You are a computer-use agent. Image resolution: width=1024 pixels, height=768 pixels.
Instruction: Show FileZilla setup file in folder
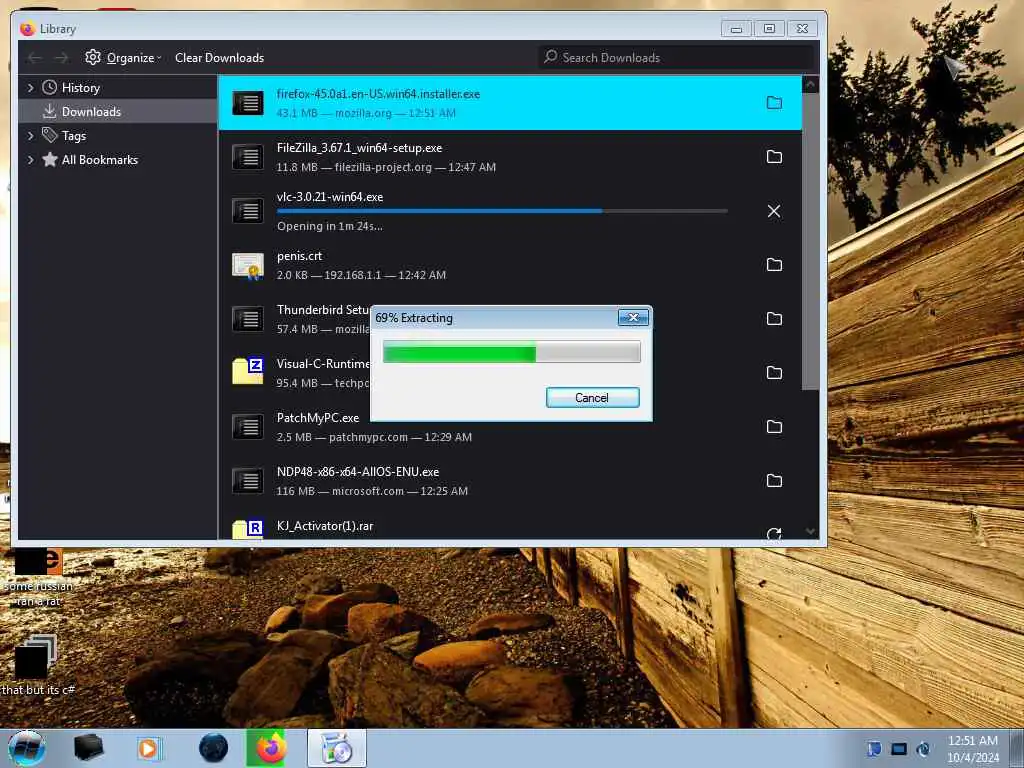774,157
